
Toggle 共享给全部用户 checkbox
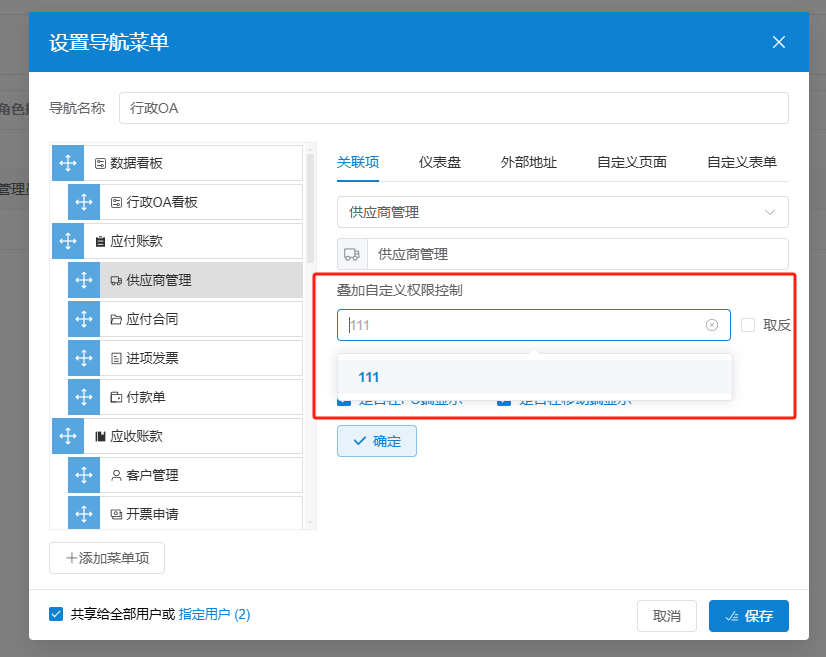click(x=56, y=614)
